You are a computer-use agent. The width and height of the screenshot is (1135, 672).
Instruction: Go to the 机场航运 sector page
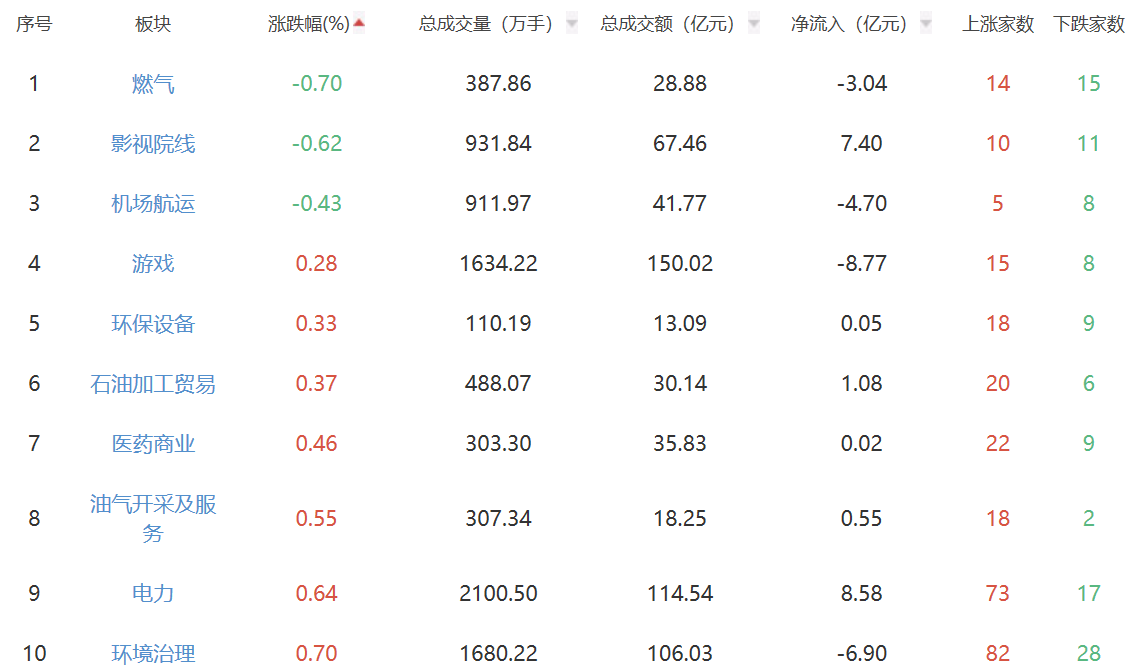(x=153, y=204)
